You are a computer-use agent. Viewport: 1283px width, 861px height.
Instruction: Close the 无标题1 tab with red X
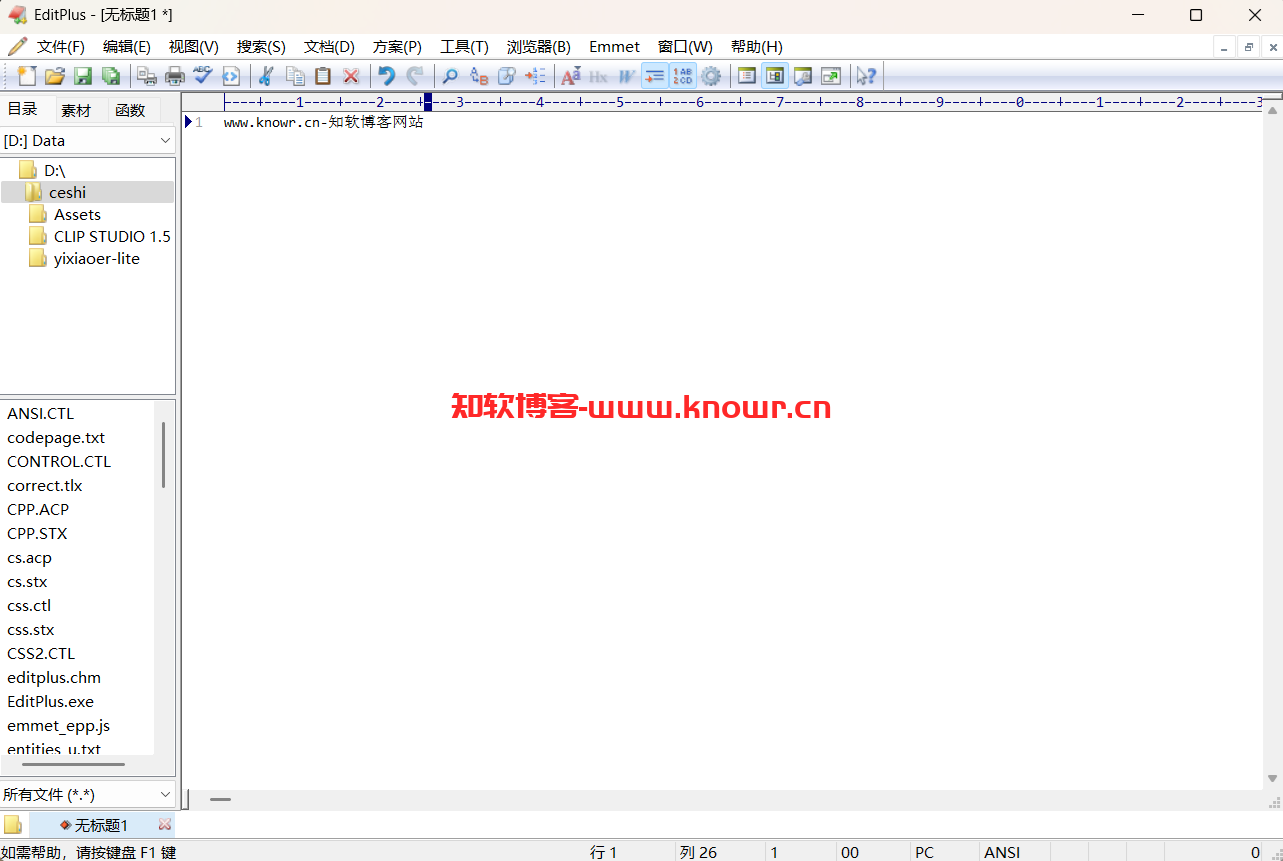tap(165, 824)
